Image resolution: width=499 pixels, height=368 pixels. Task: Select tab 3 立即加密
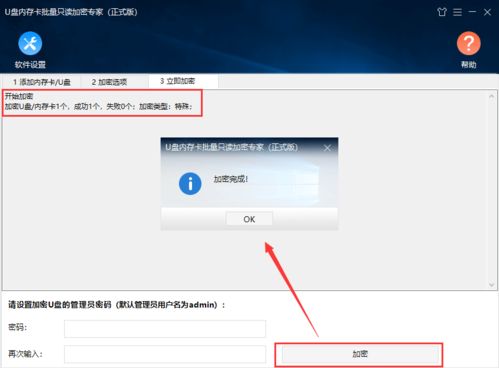pos(177,81)
